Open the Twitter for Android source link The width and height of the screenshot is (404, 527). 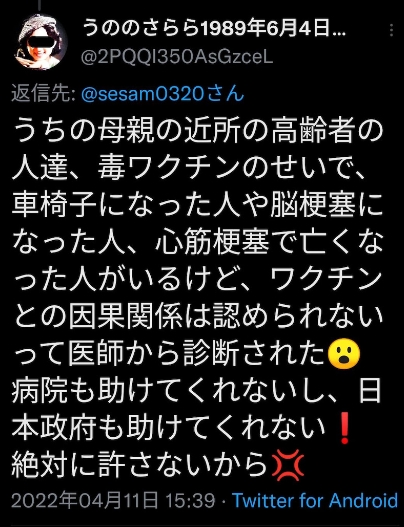coord(315,500)
